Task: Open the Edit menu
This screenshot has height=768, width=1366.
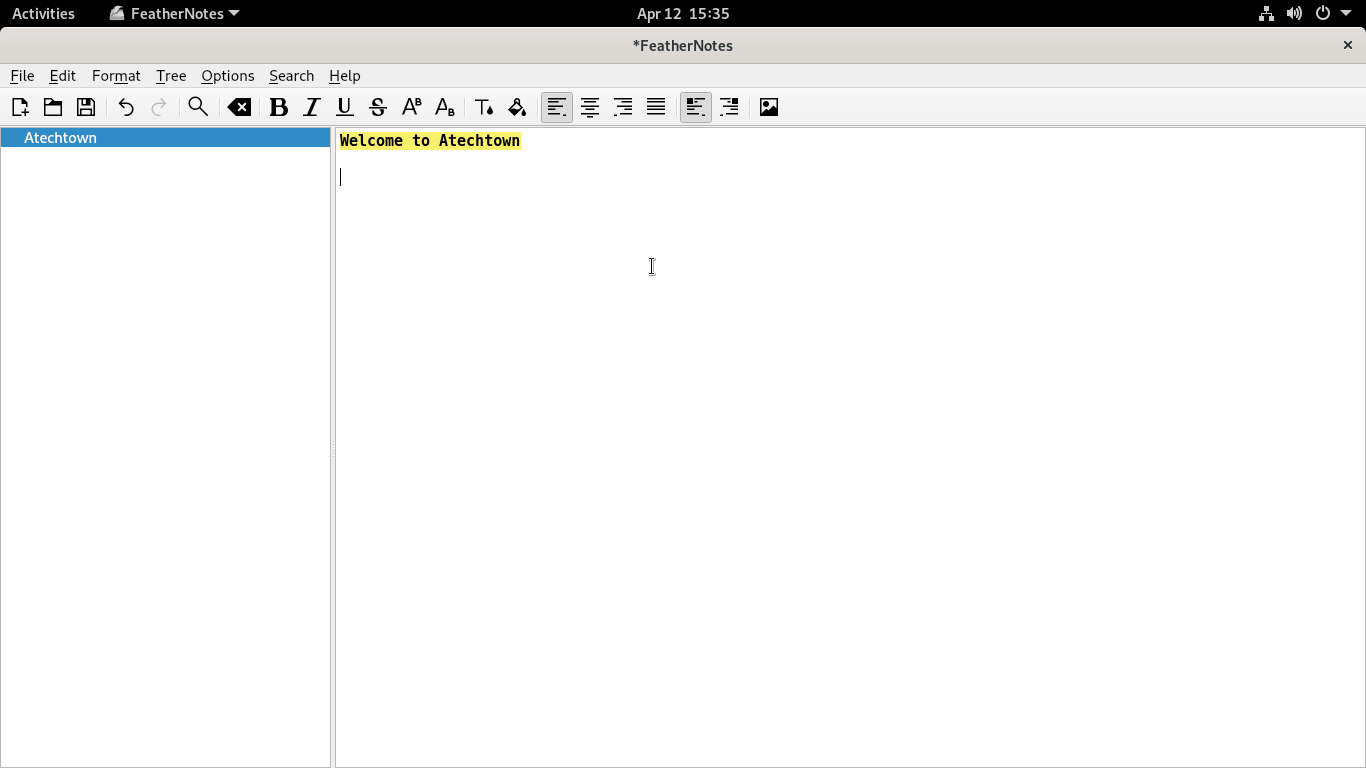Action: 62,76
